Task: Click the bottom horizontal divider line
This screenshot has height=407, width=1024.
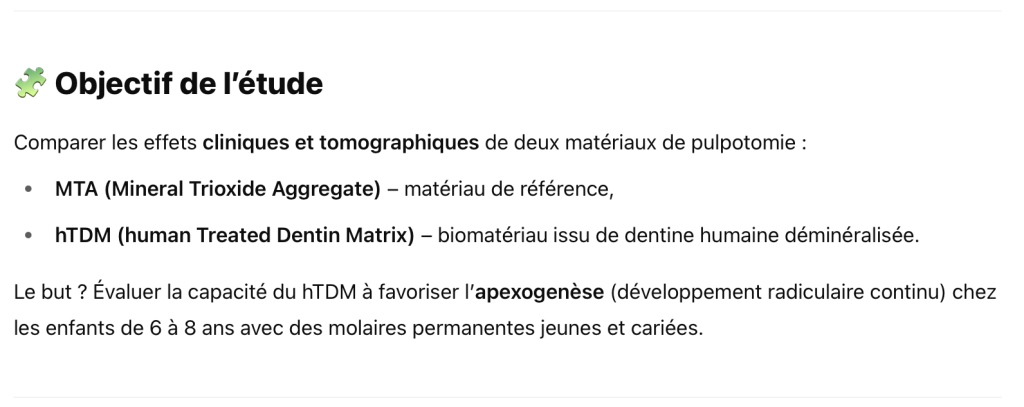Action: pos(507,397)
